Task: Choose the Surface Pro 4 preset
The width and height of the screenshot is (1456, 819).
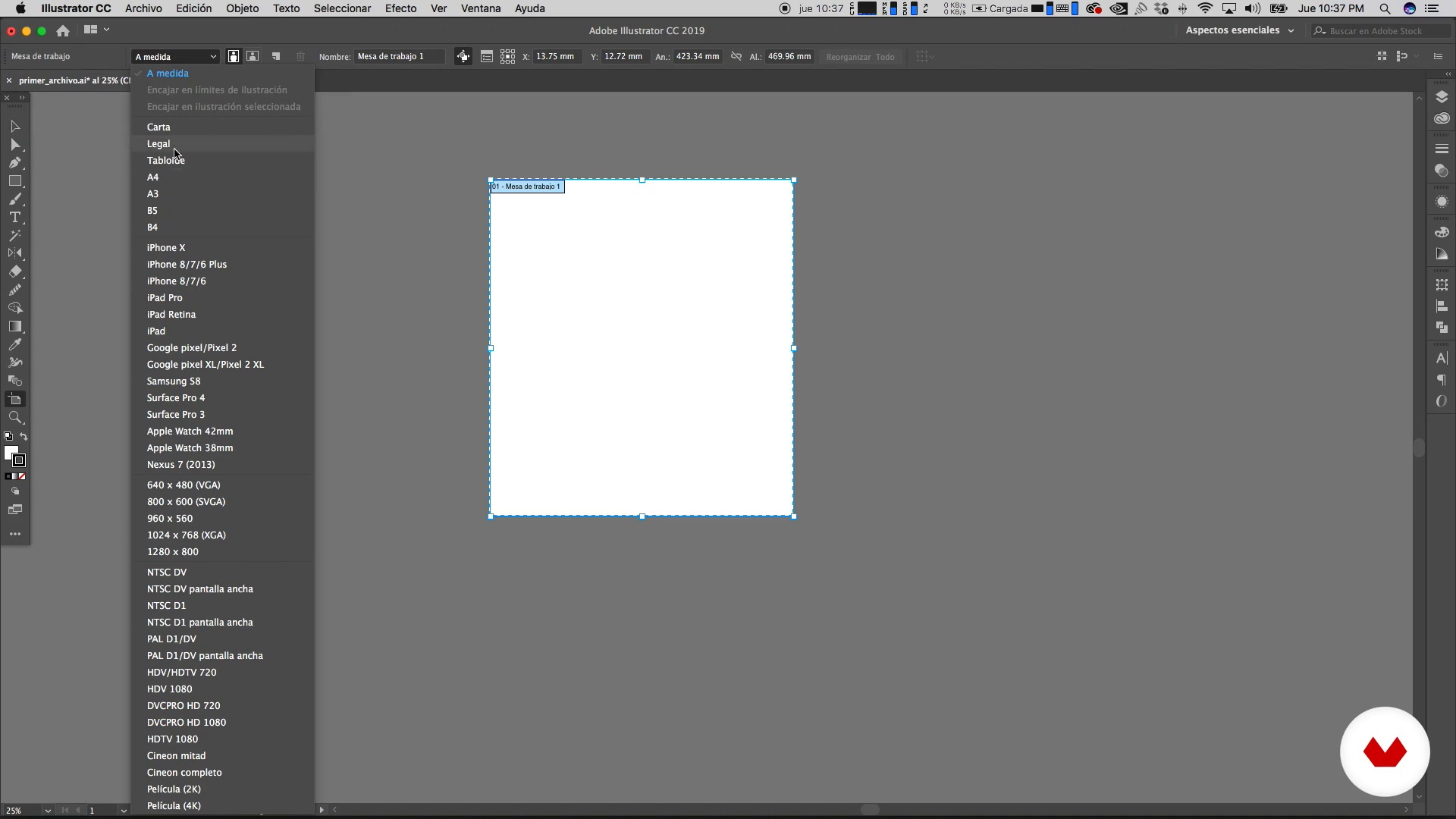Action: click(x=223, y=397)
